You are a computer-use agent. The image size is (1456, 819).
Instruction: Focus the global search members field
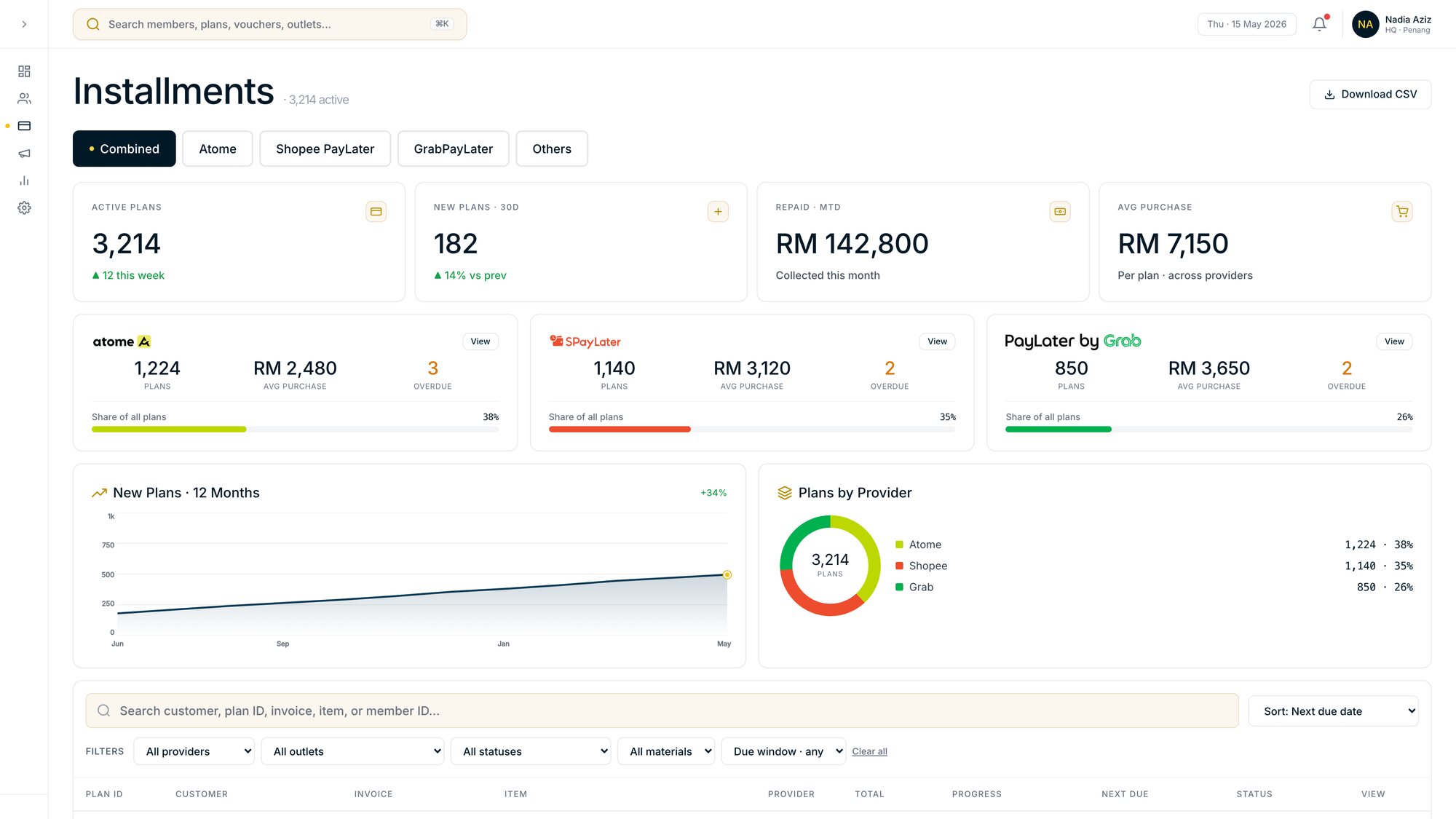click(x=269, y=24)
